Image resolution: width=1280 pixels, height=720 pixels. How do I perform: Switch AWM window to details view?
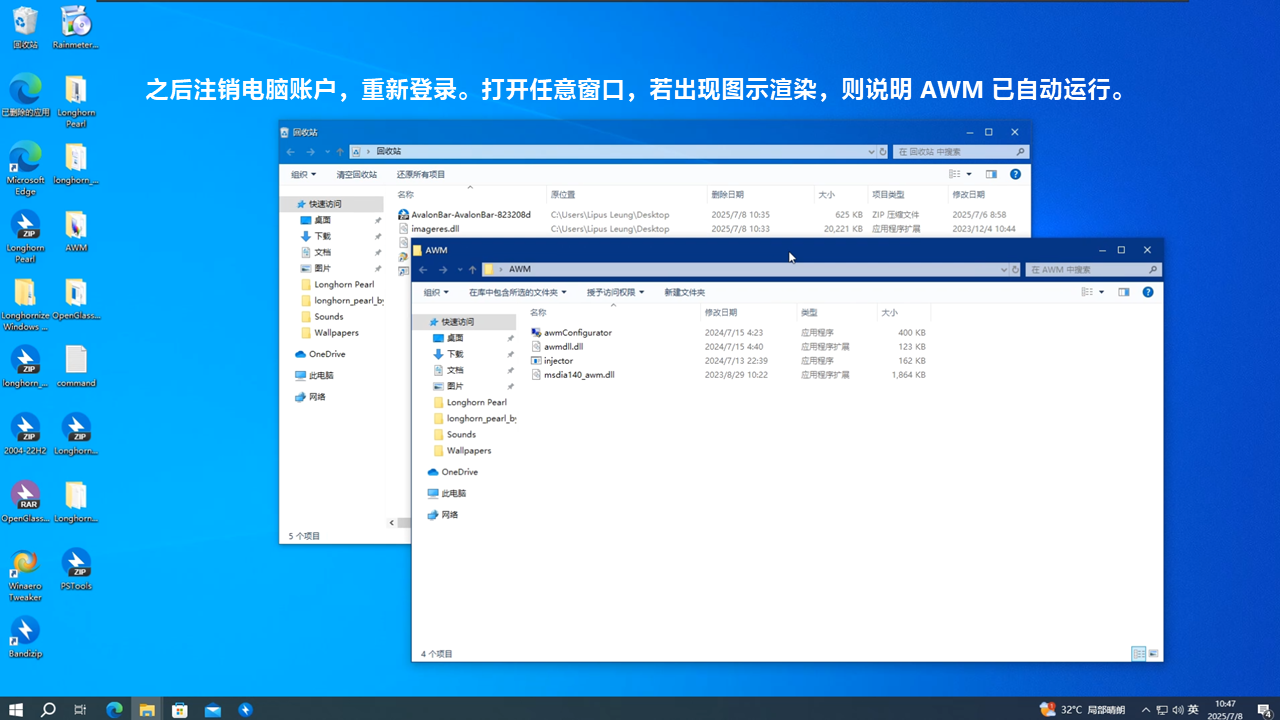coord(1138,653)
